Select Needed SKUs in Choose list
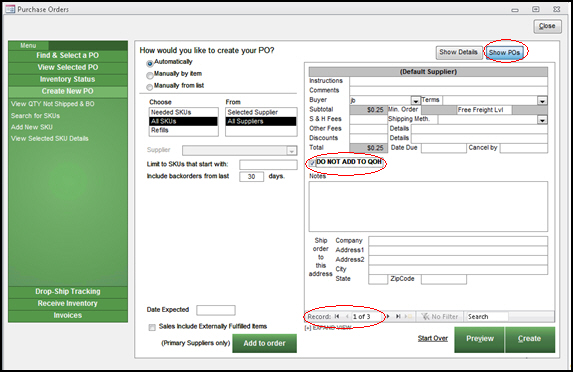 tap(183, 112)
